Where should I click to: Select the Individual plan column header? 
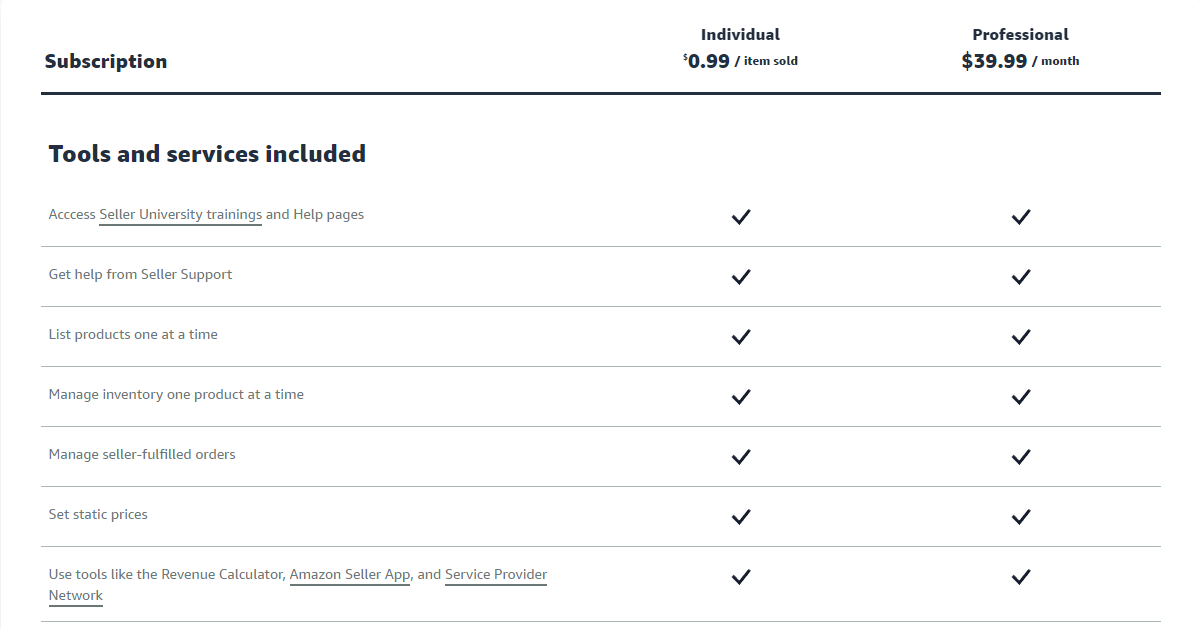pos(740,34)
